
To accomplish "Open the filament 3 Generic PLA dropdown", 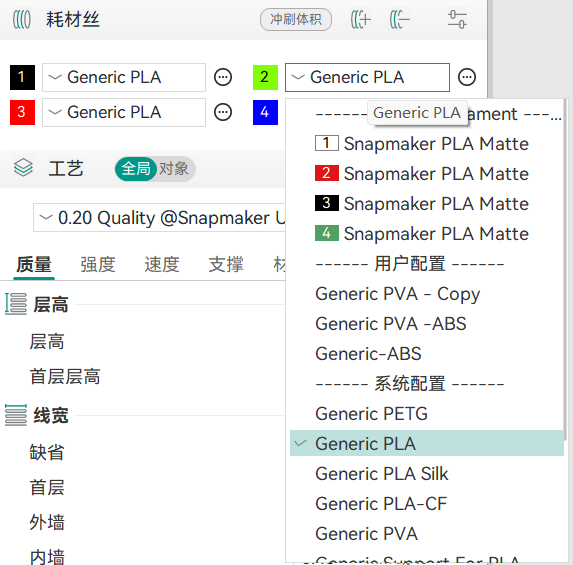I will (124, 113).
